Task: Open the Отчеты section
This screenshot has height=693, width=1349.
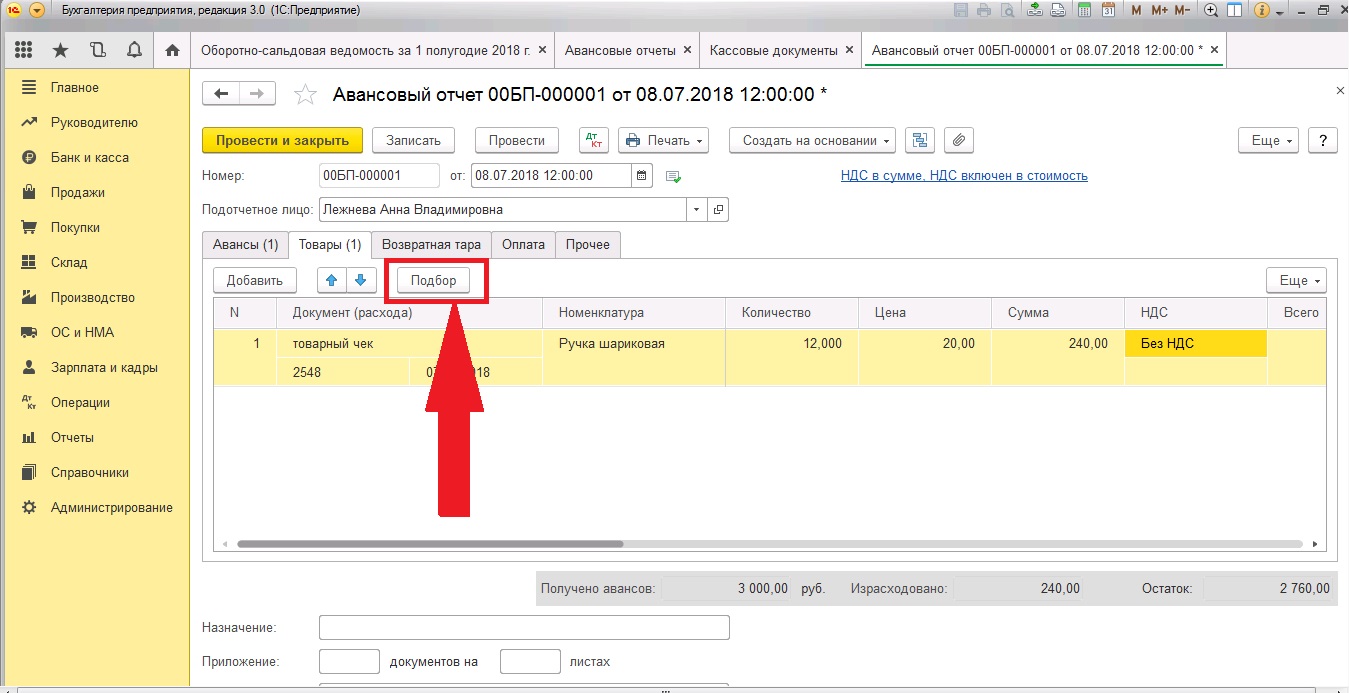Action: (x=72, y=437)
